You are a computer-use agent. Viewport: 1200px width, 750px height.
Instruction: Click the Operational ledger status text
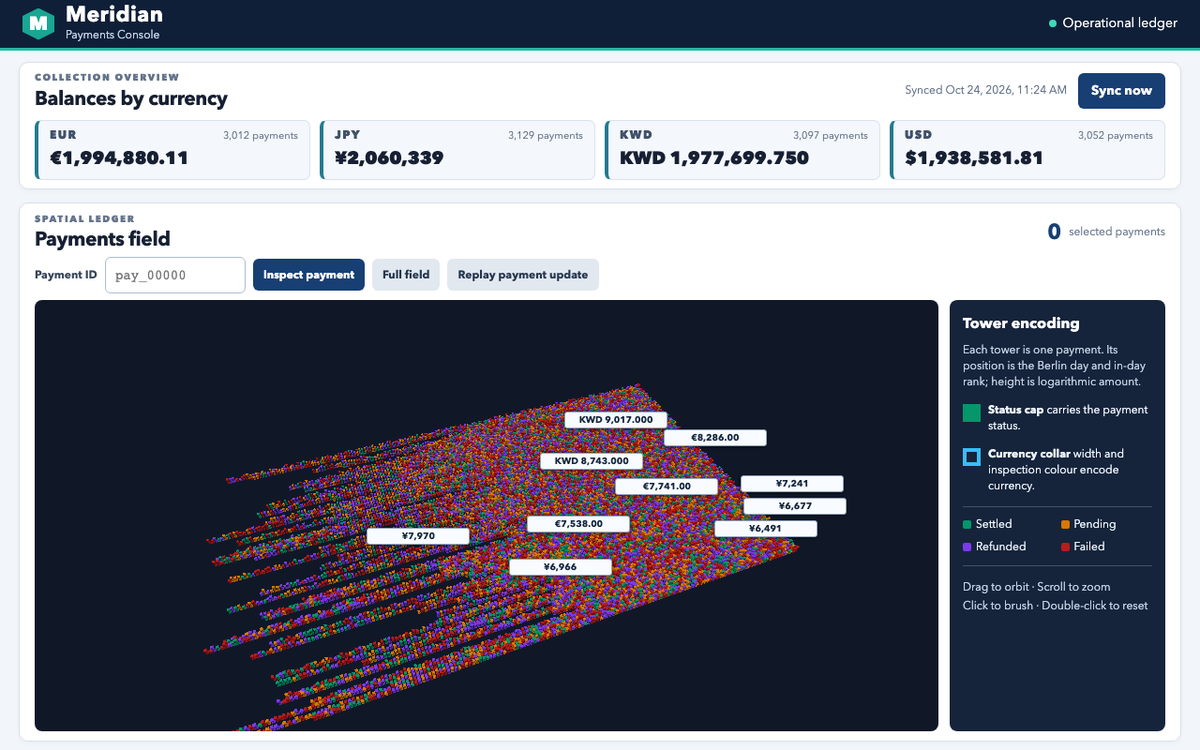coord(1120,23)
